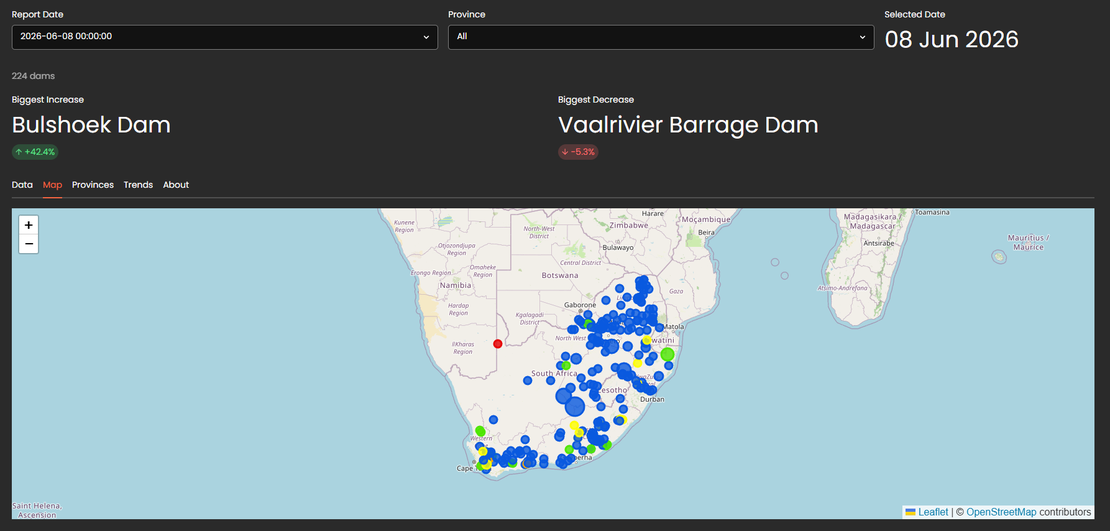This screenshot has width=1110, height=531.
Task: Zoom out on the map
Action: click(x=28, y=244)
